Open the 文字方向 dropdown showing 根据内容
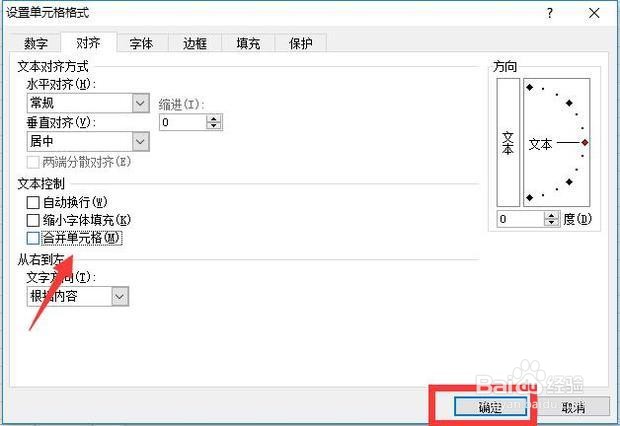Screen dimensions: 620x426 [78, 296]
